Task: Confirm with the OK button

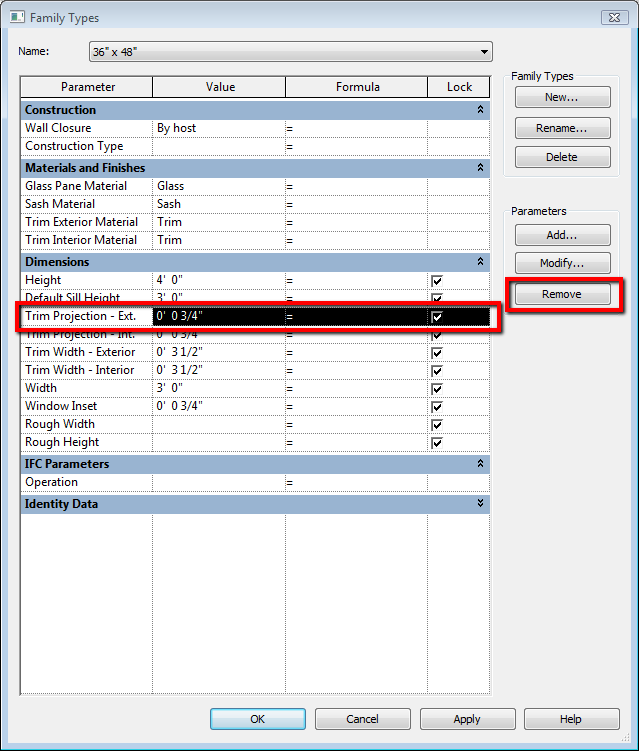Action: 258,719
